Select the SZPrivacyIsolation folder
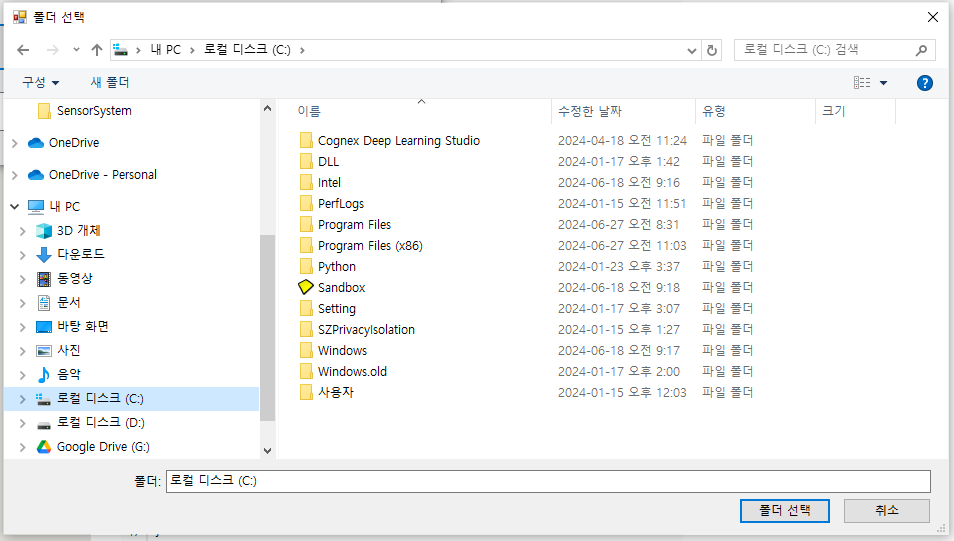This screenshot has height=541, width=954. click(366, 330)
